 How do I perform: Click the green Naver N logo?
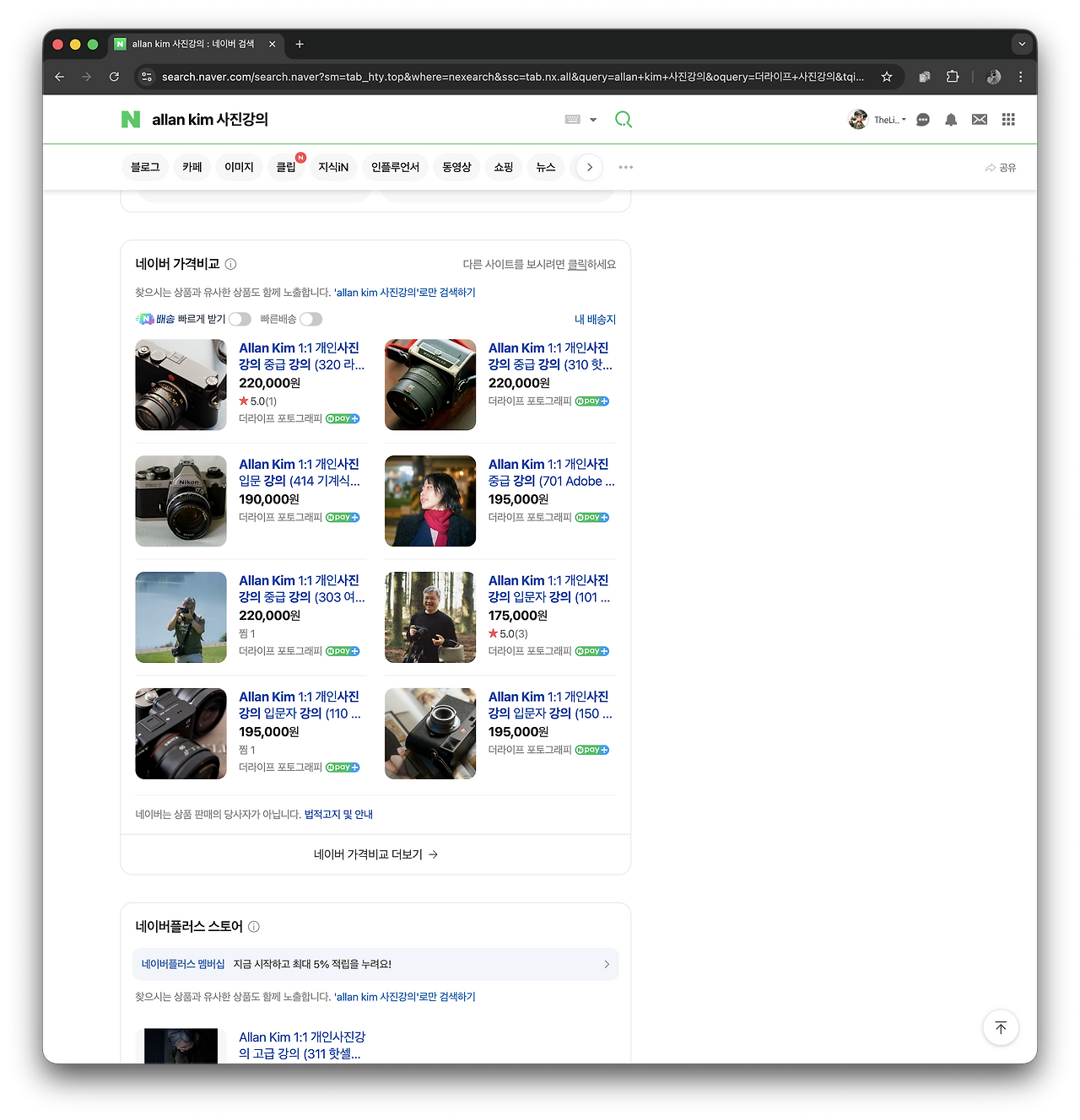click(x=131, y=120)
